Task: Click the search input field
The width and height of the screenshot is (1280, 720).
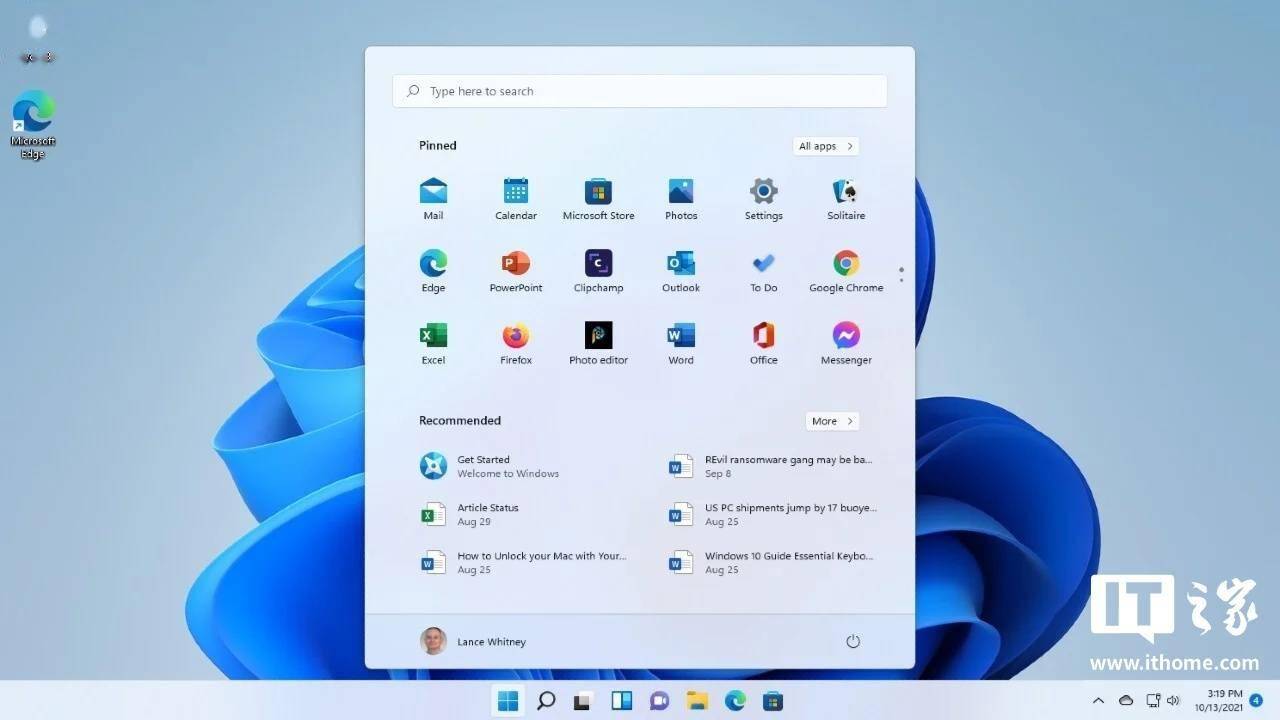Action: 639,91
